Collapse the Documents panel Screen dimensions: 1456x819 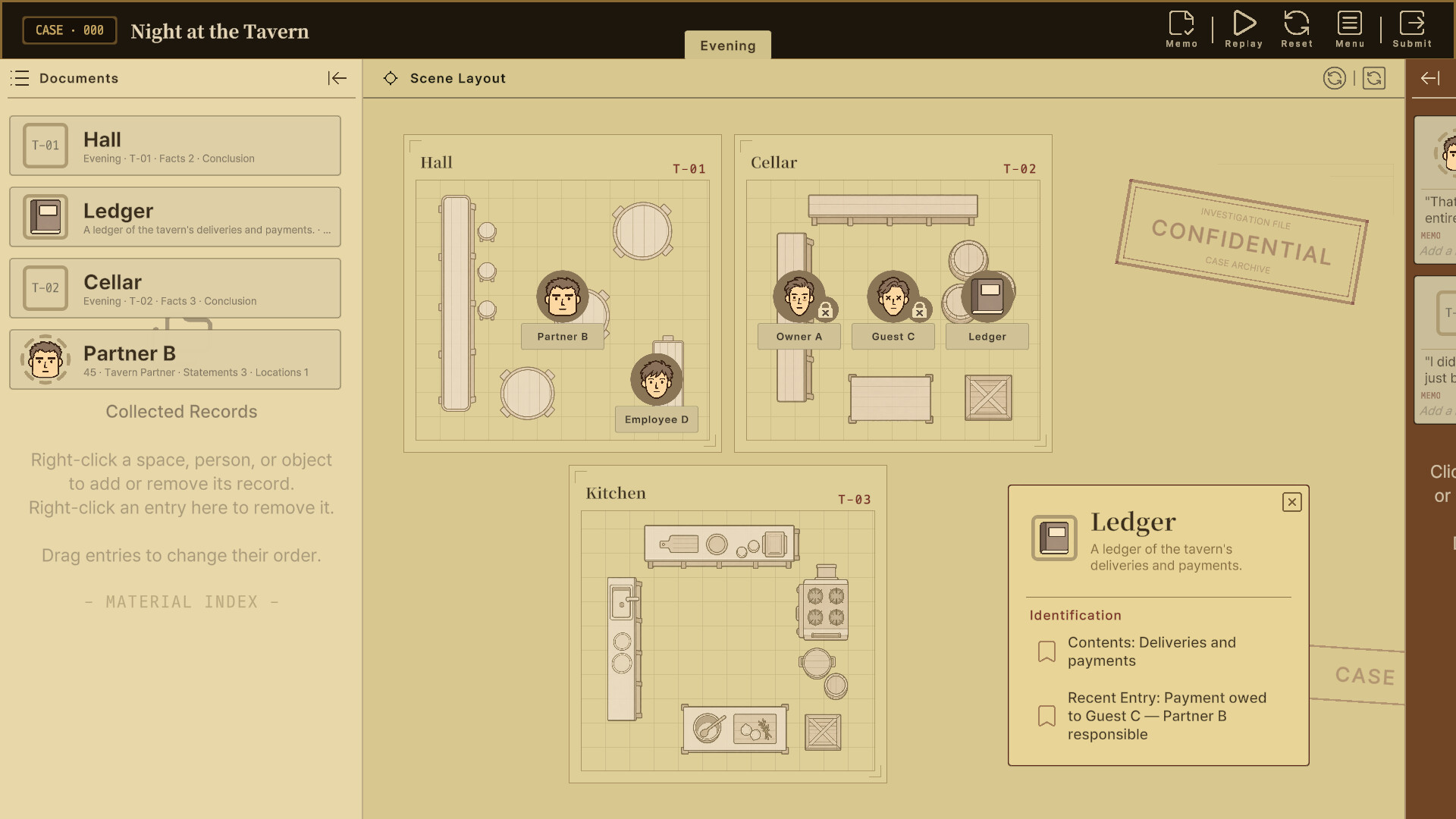[x=337, y=78]
